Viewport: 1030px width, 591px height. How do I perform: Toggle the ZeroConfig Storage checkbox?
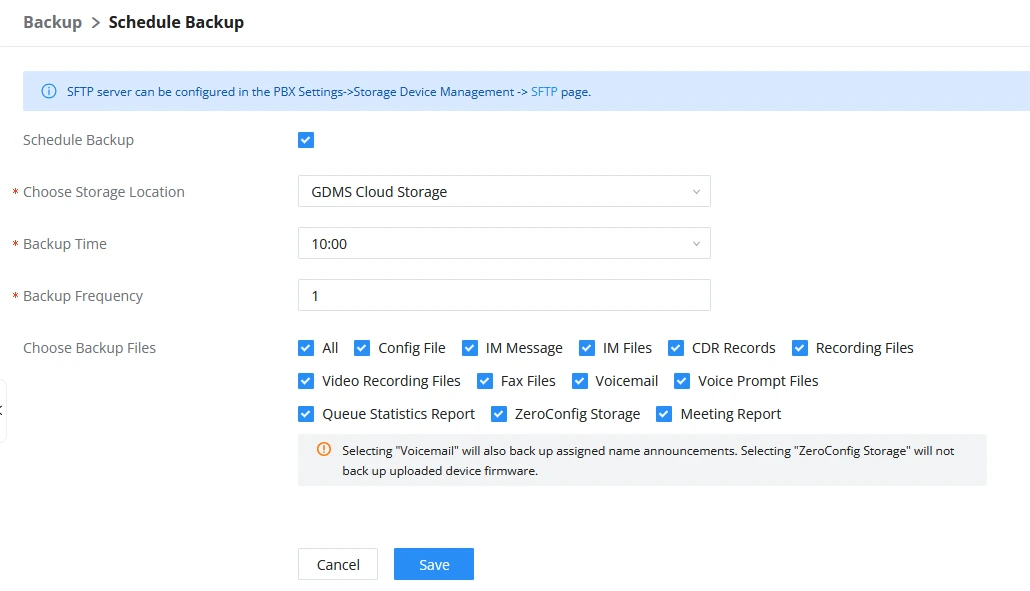499,414
